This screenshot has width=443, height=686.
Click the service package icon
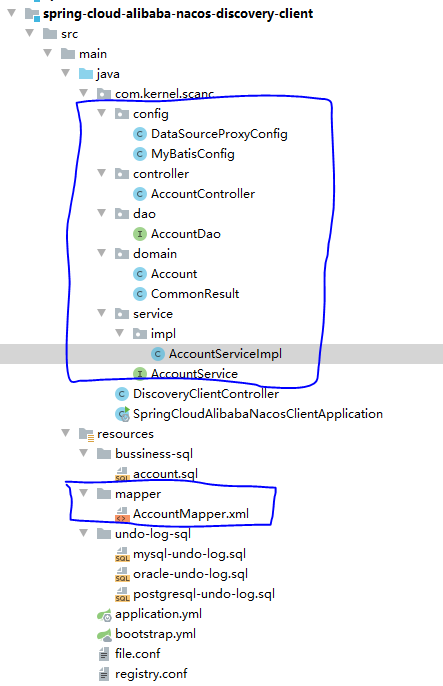click(x=122, y=314)
